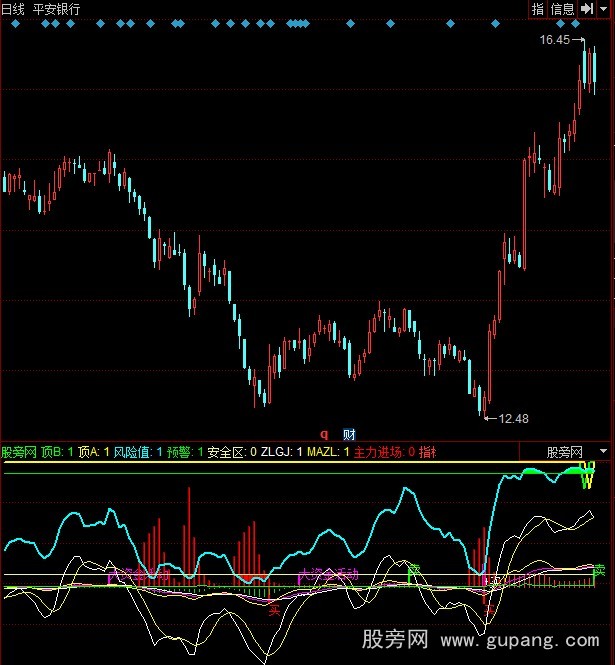Click the 主力进场 indicator parameter label
Screen dimensions: 615x665
point(380,452)
